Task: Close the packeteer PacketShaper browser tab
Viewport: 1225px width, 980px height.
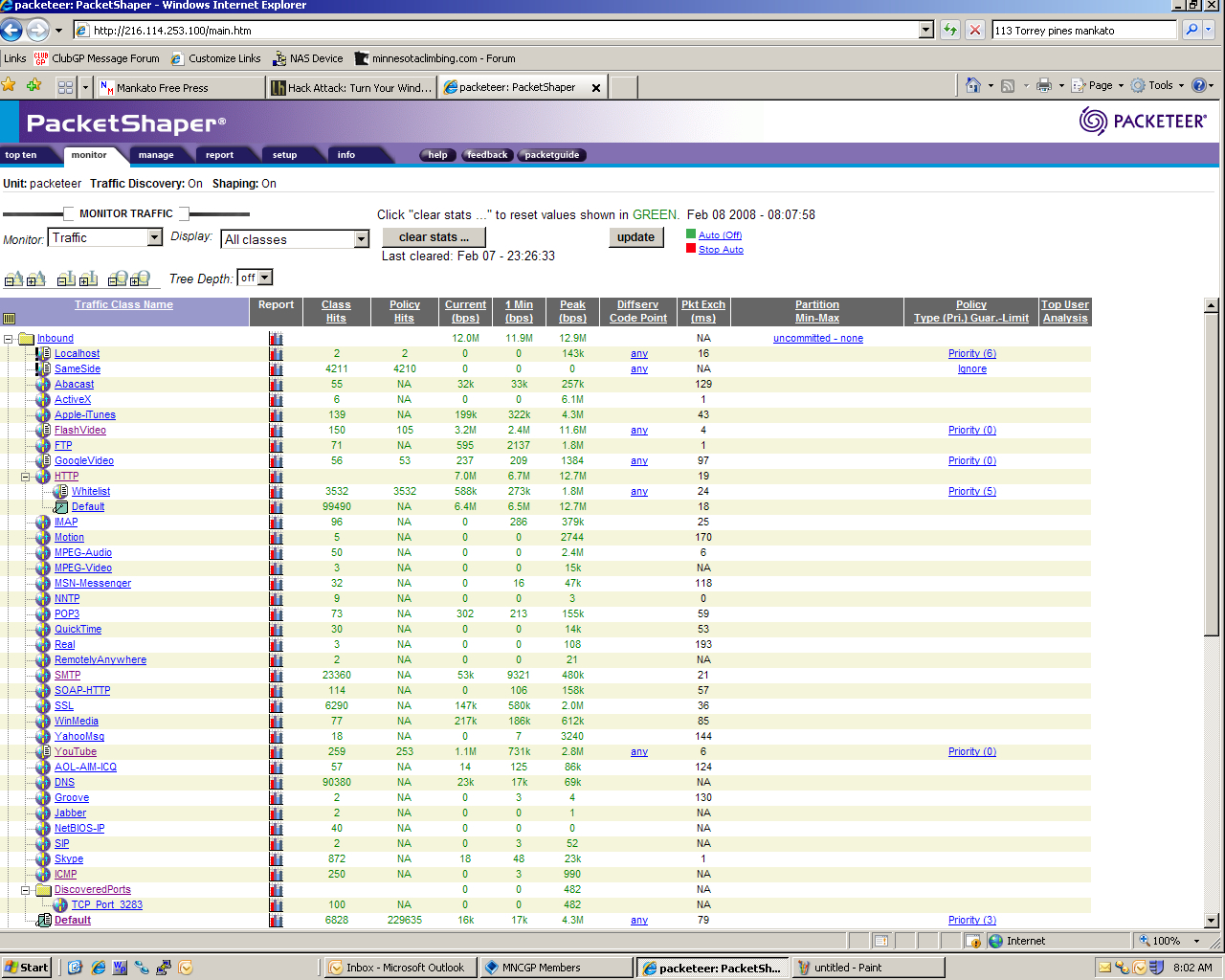Action: pos(596,88)
